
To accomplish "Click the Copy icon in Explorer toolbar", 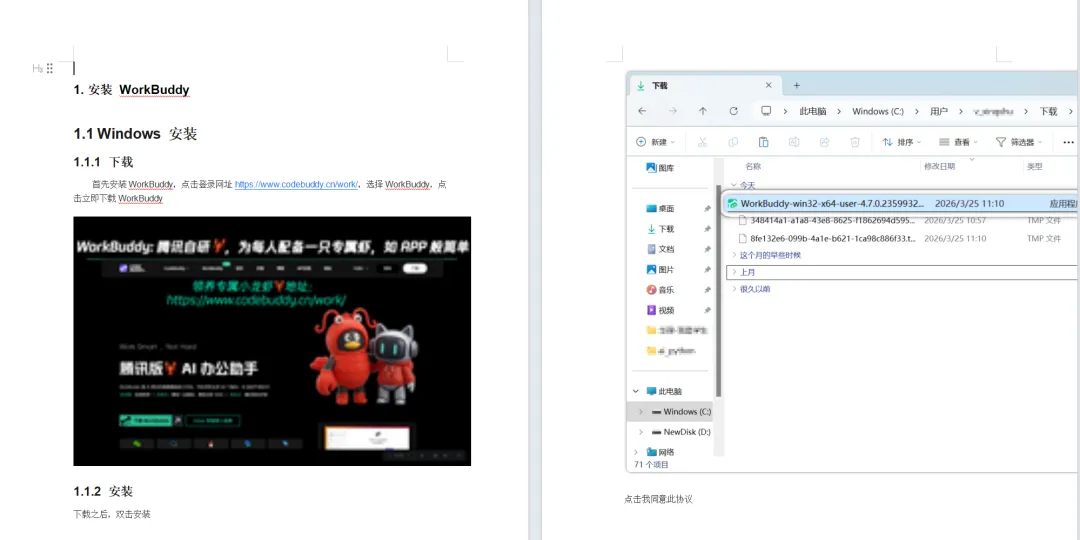I will 733,142.
